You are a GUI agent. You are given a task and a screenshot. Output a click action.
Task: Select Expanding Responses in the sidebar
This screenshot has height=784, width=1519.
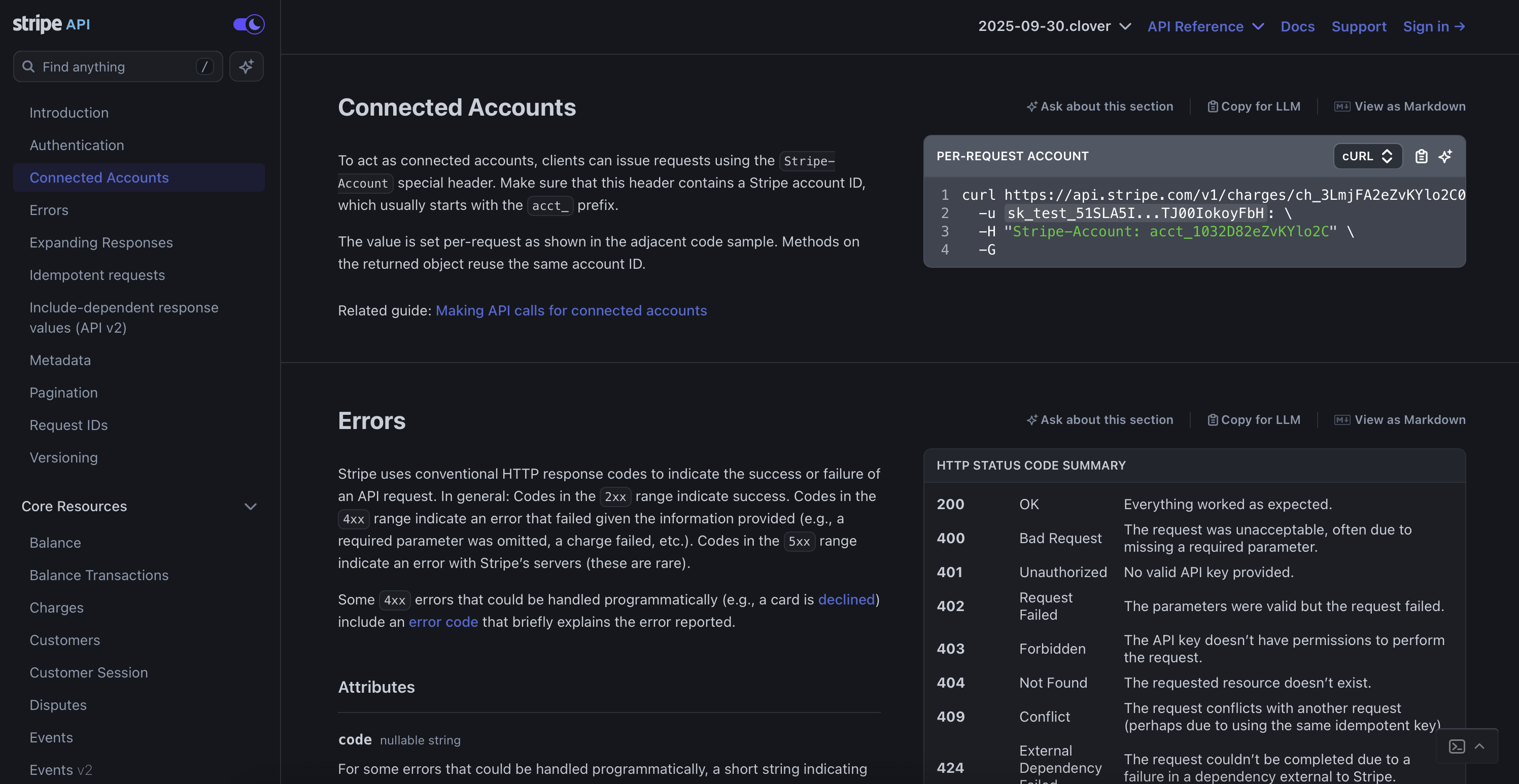coord(101,243)
